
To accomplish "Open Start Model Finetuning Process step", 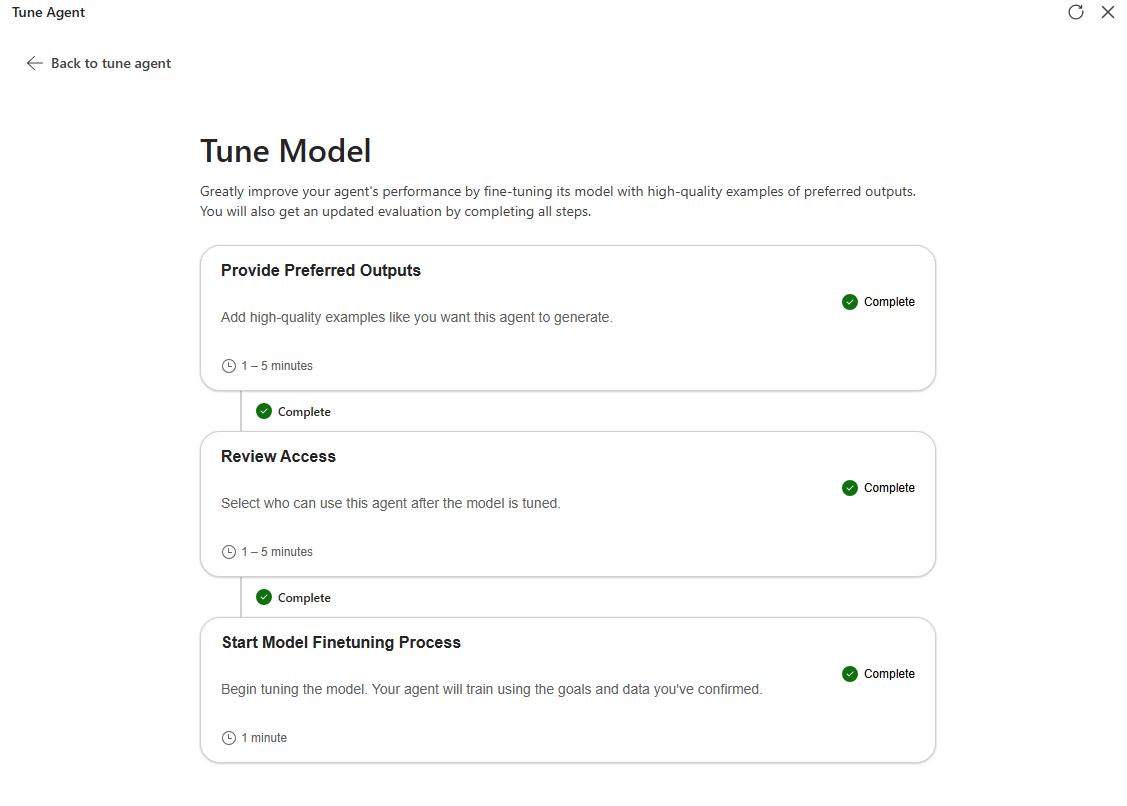I will 341,643.
